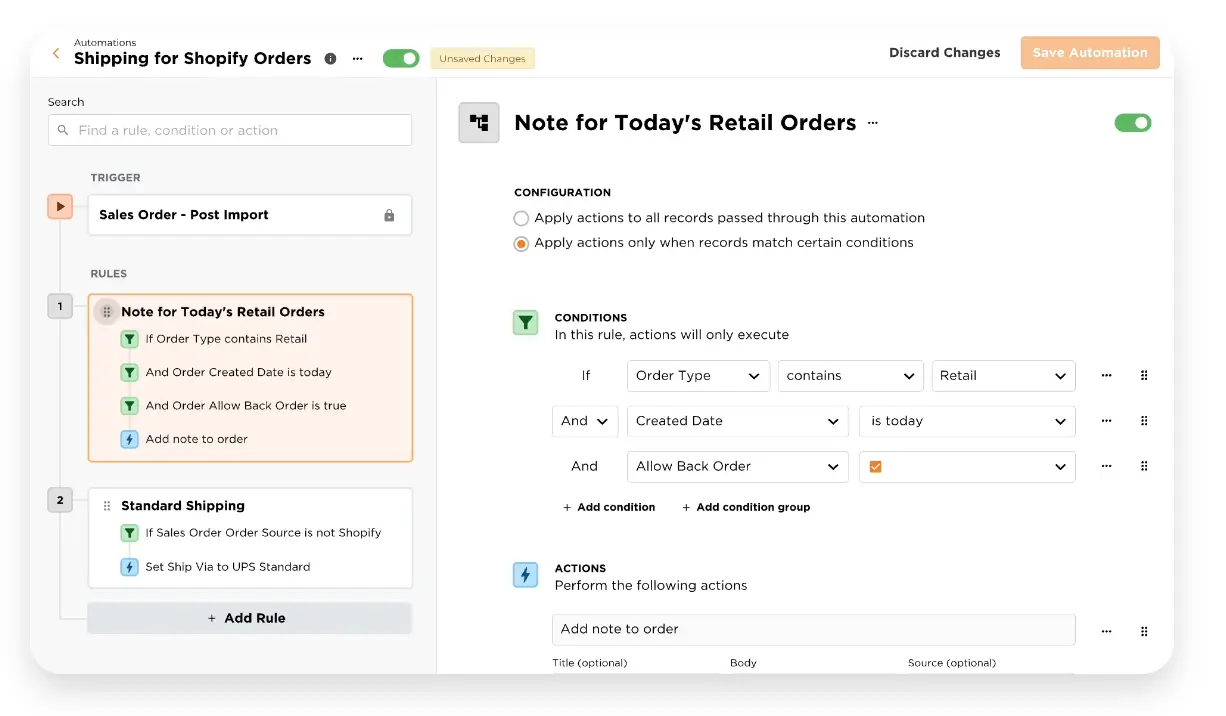
Task: Toggle the Note for Today's Retail Orders rule switch
Action: click(x=1133, y=123)
